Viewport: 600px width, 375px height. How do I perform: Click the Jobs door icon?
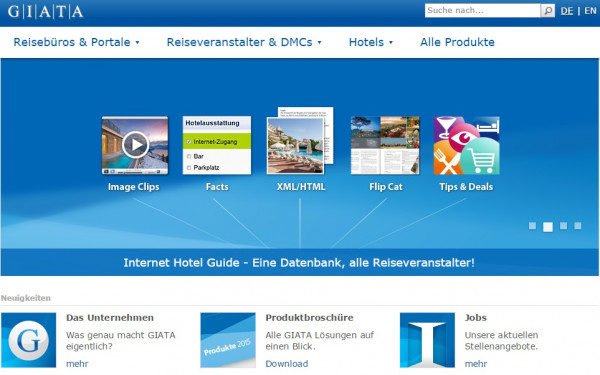[427, 340]
